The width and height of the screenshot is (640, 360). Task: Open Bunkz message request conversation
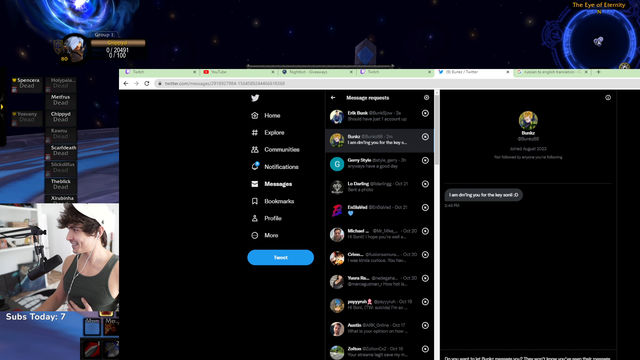pyautogui.click(x=380, y=140)
